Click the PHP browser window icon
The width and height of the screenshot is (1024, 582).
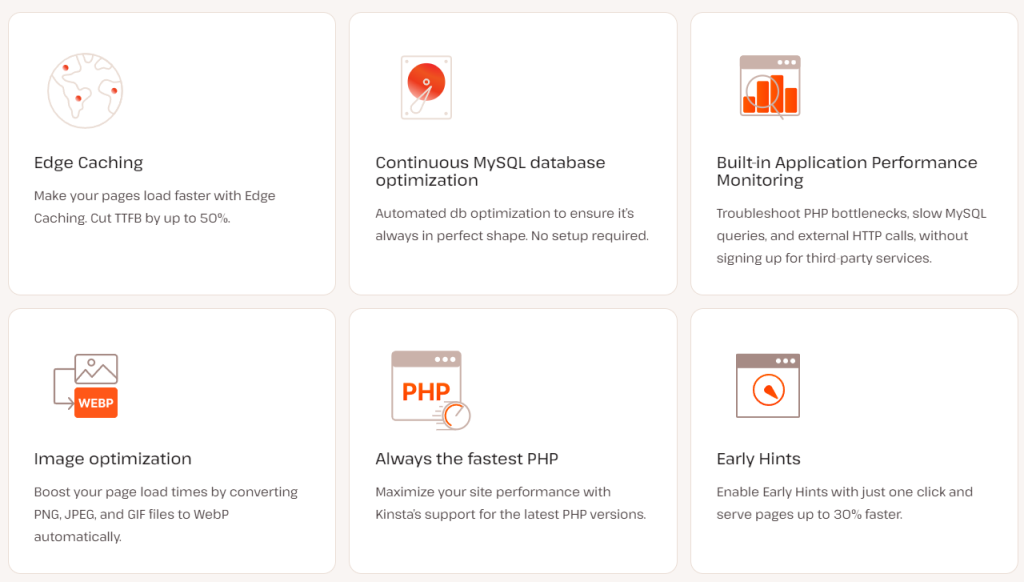425,385
